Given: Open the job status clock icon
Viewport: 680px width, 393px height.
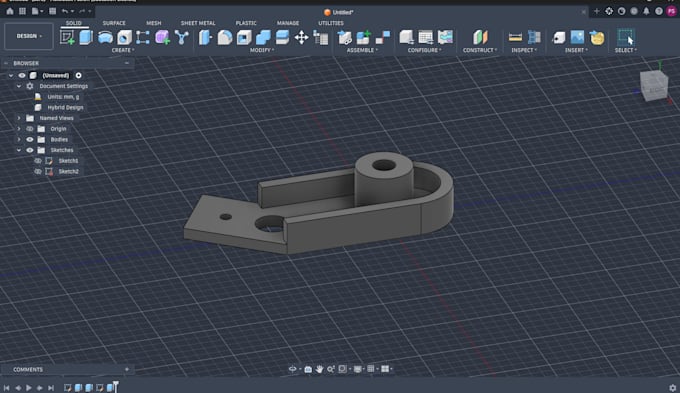Looking at the screenshot, I should click(621, 11).
